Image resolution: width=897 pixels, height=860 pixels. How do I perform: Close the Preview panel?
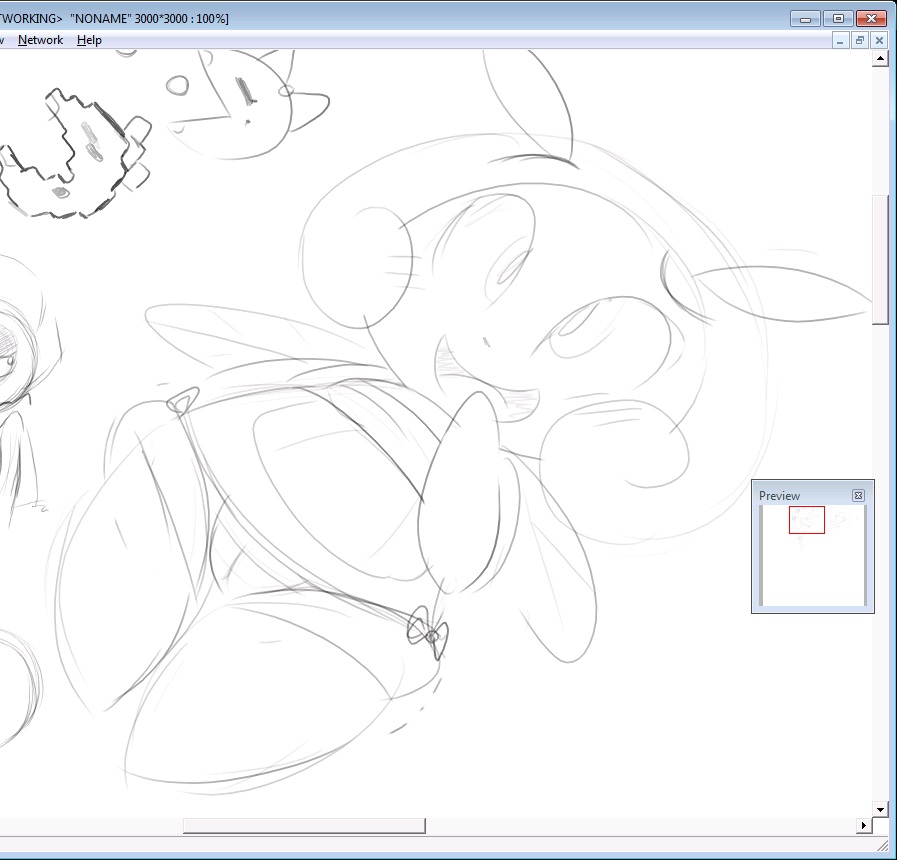click(858, 496)
